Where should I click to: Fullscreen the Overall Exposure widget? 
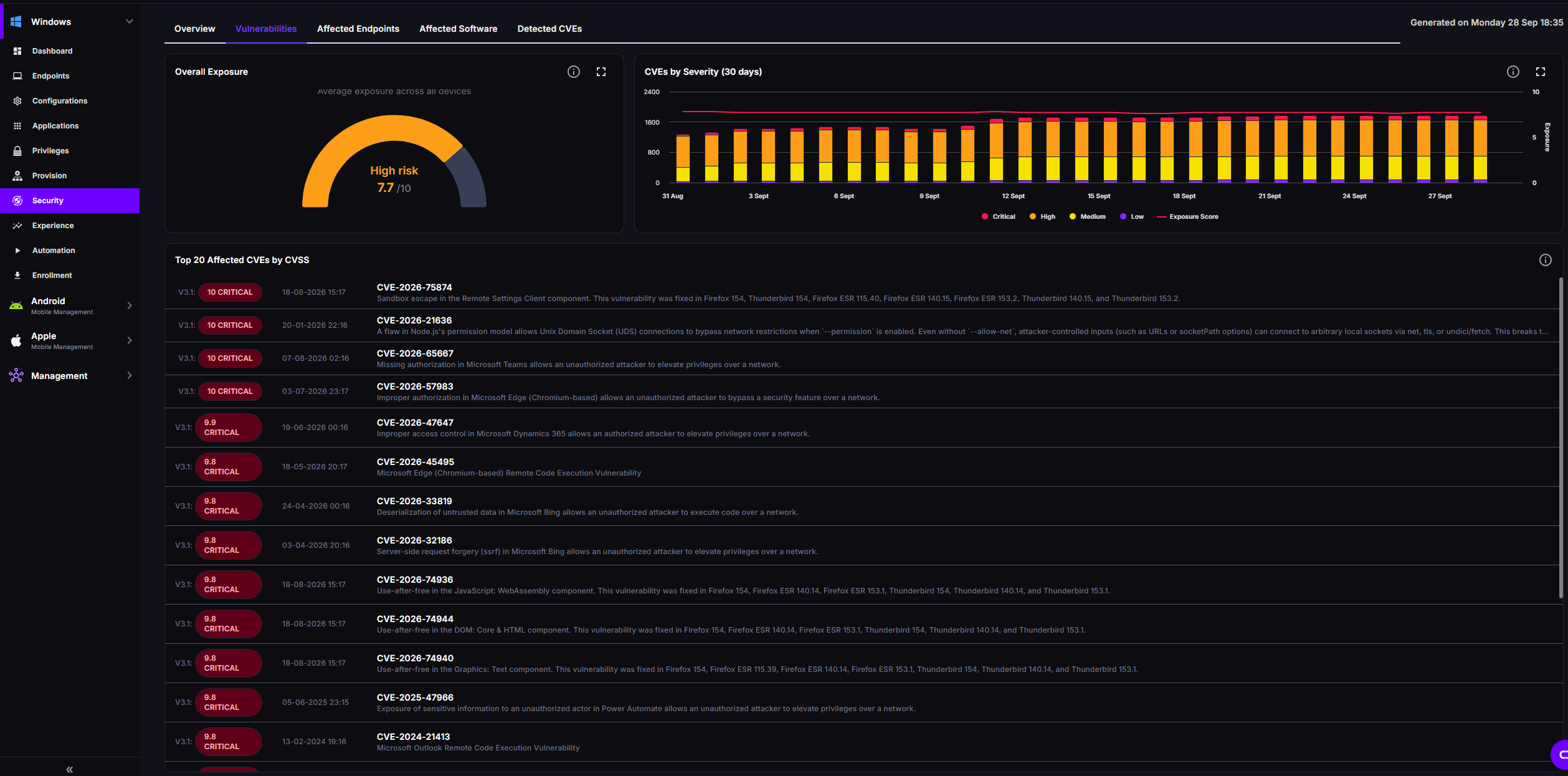point(601,72)
